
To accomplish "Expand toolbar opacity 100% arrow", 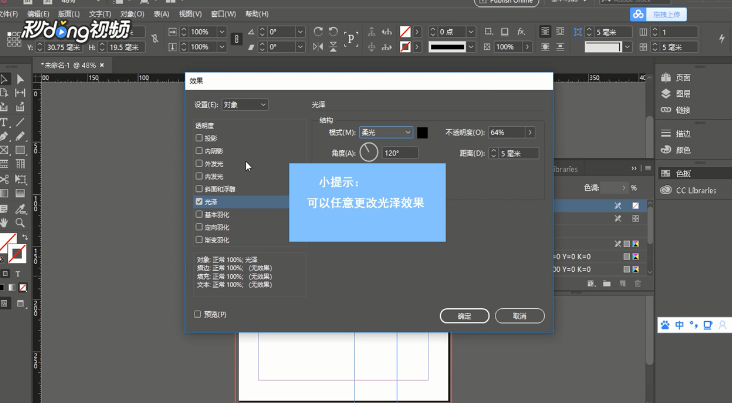I will click(528, 47).
